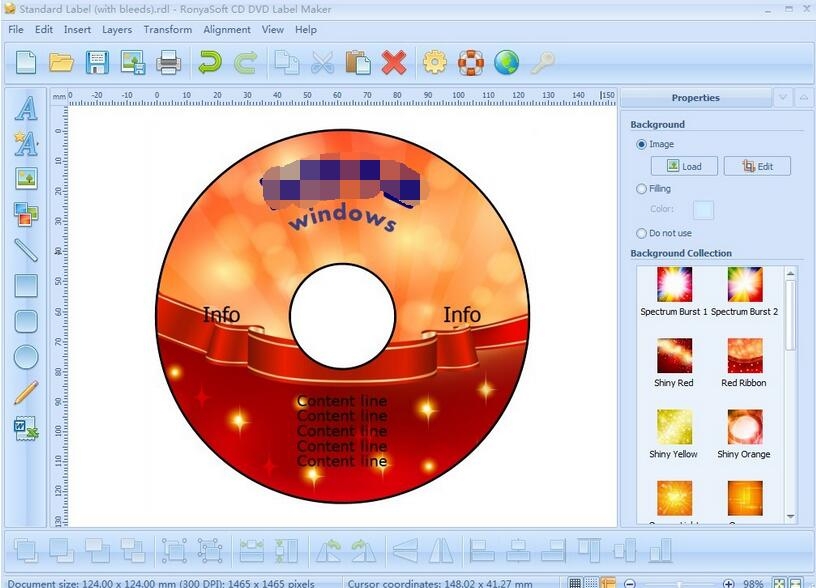
Task: Open the Layers menu
Action: click(x=117, y=30)
